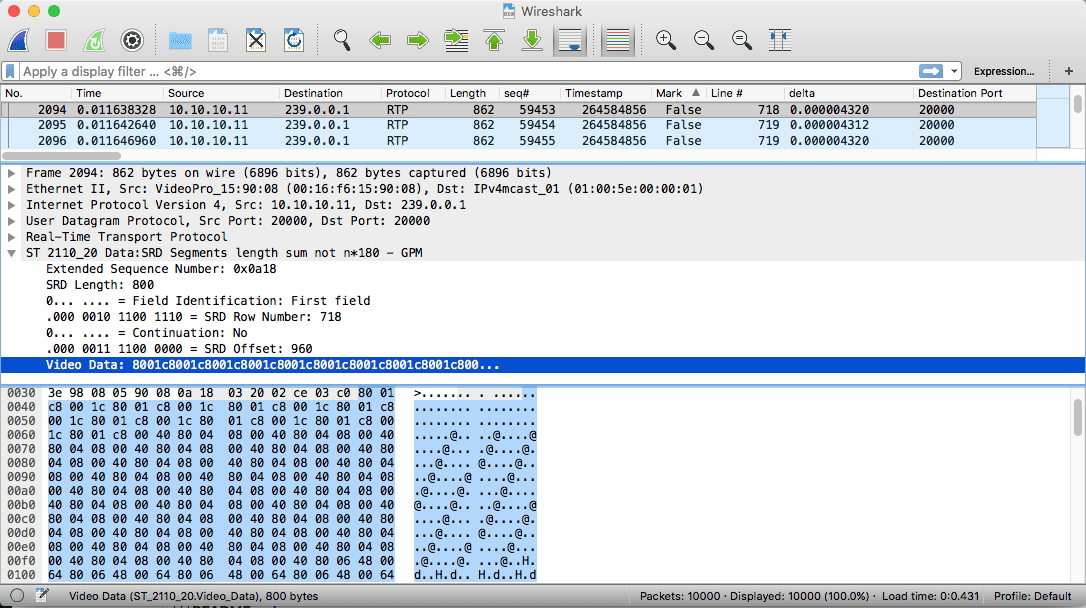Sort by the Protocol column header
The height and width of the screenshot is (608, 1086).
(x=412, y=93)
